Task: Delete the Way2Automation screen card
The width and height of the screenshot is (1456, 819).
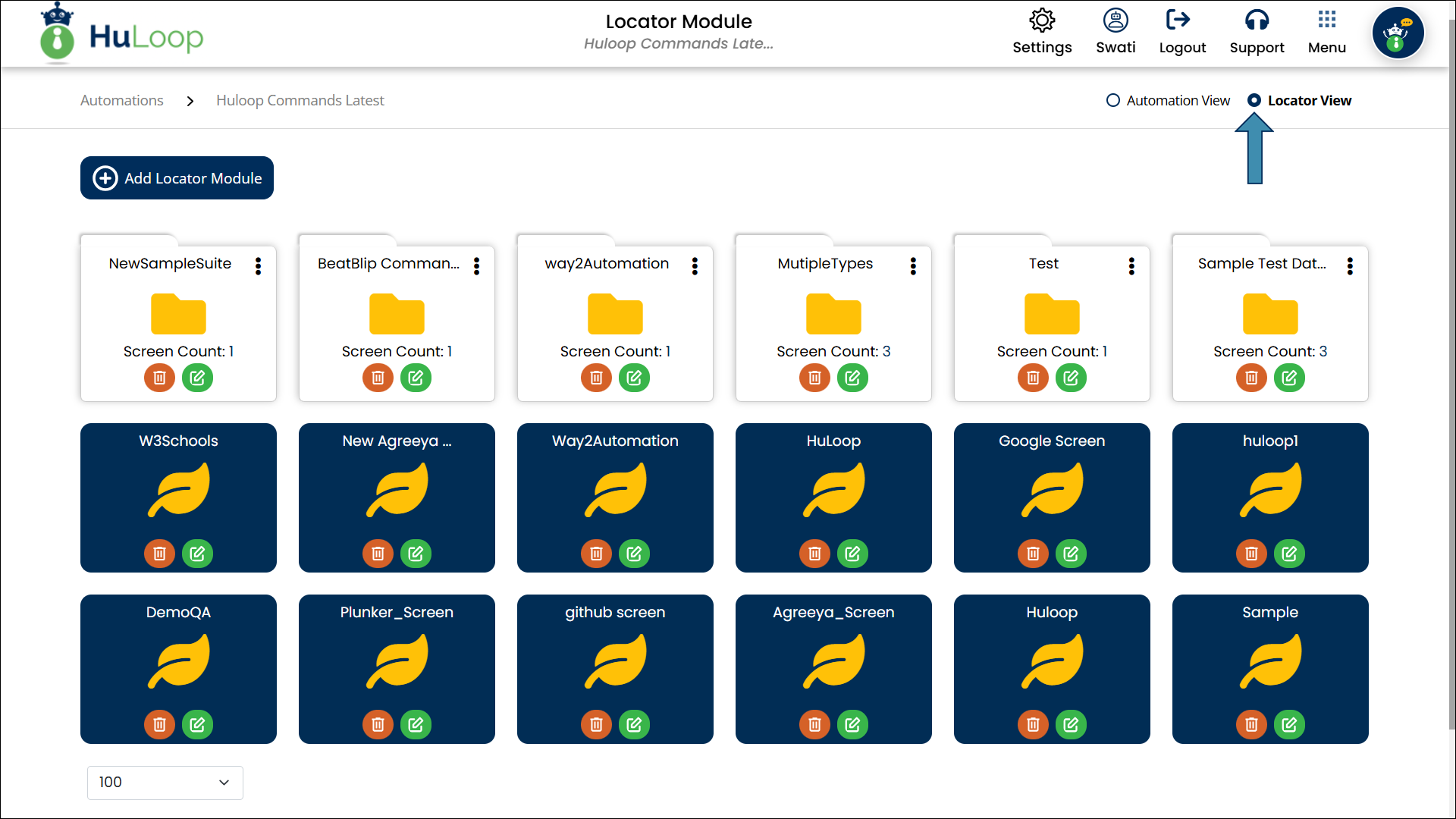Action: [x=596, y=554]
